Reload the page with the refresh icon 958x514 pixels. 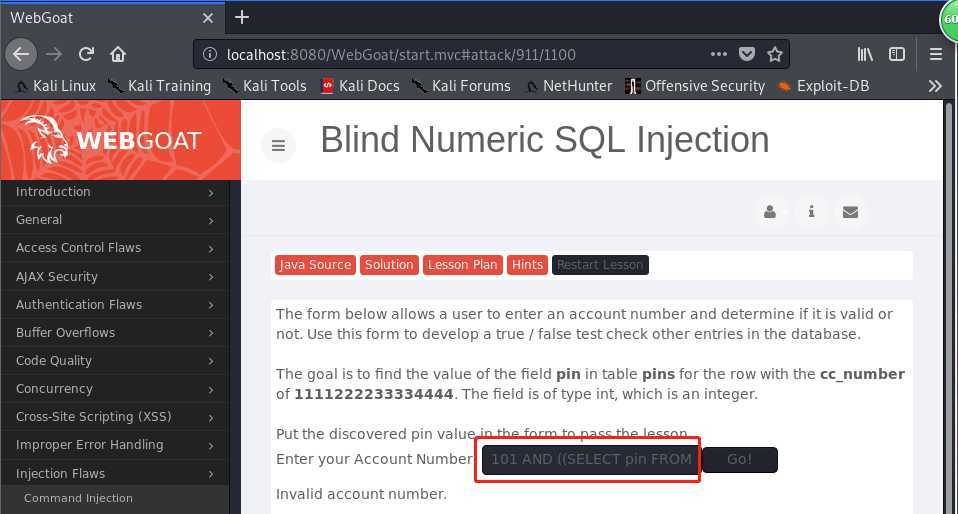pyautogui.click(x=86, y=54)
